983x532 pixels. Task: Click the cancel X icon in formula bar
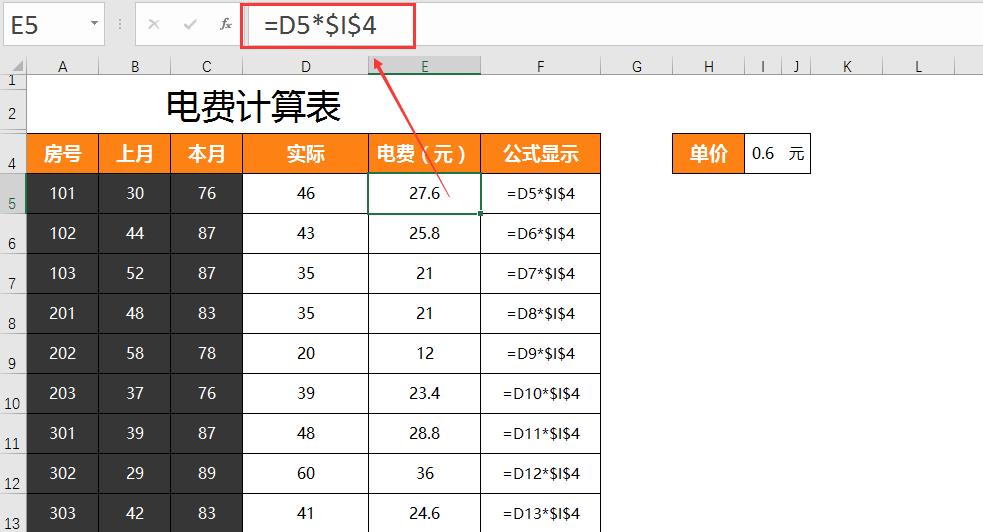tap(154, 24)
